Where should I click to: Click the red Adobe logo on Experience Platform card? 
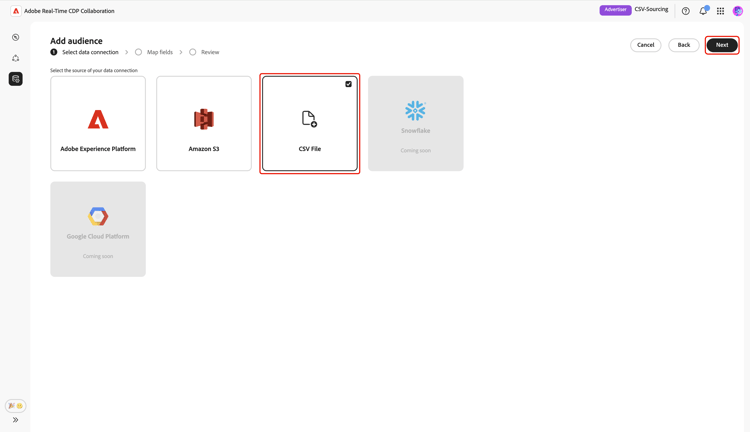(x=98, y=119)
